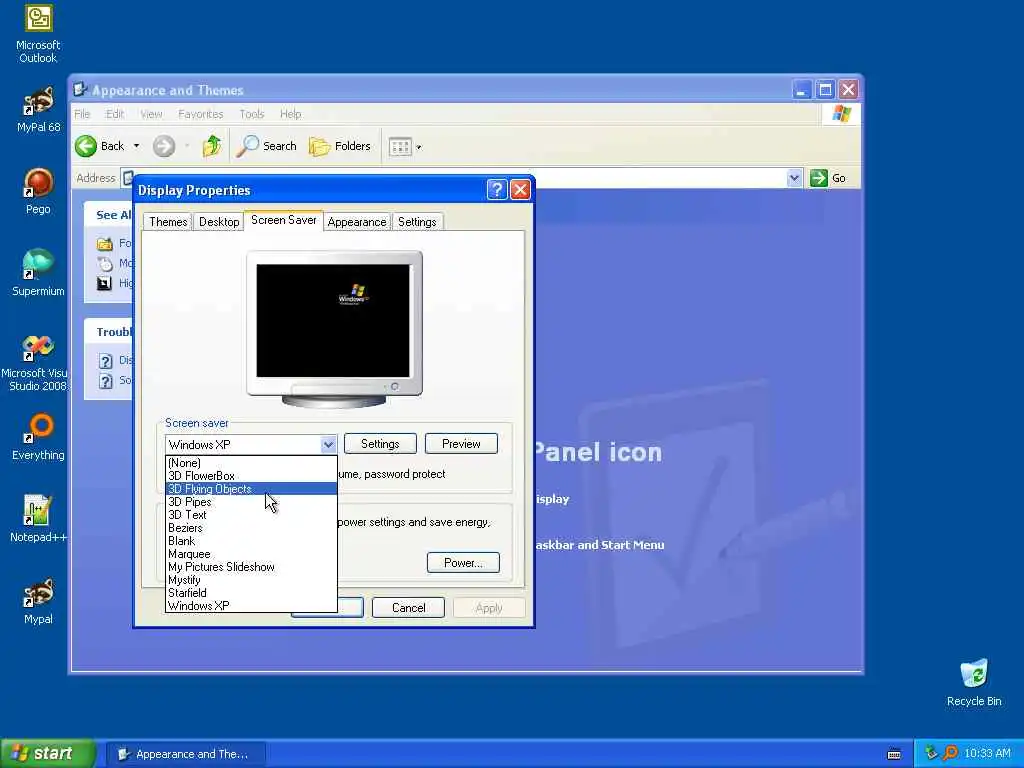Launch the Everything search shortcut
This screenshot has width=1024, height=768.
tap(38, 436)
